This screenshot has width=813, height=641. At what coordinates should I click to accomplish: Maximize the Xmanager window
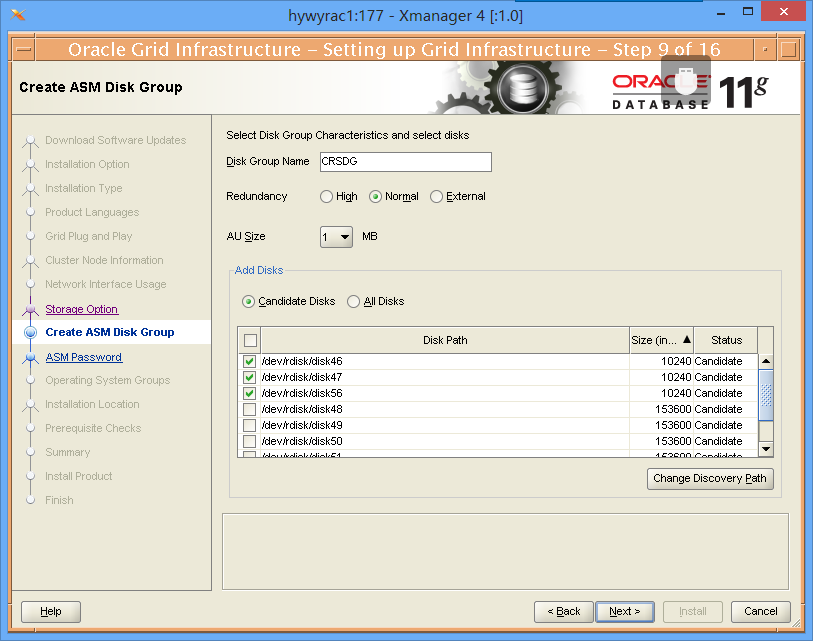pos(748,12)
